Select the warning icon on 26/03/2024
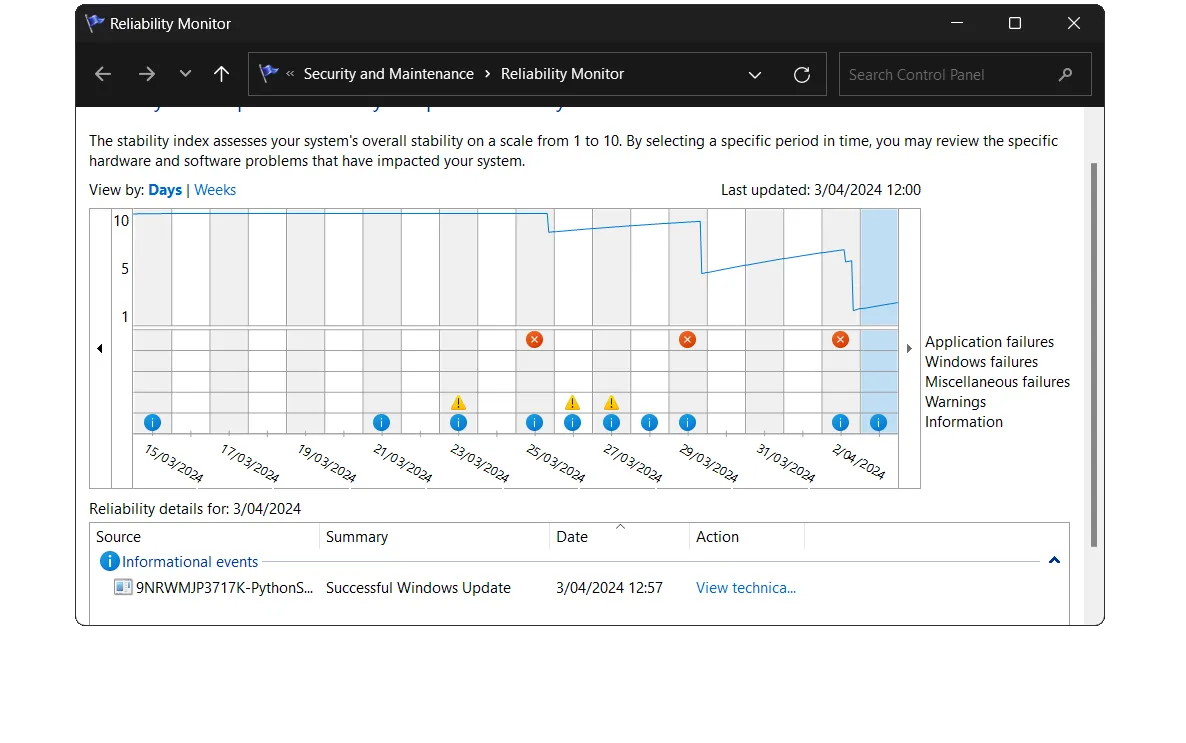This screenshot has width=1186, height=743. tap(573, 403)
